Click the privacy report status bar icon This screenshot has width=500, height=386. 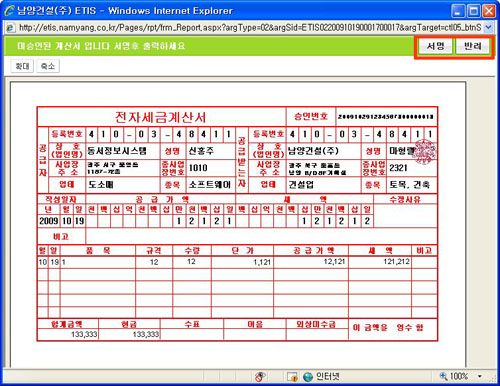point(260,377)
